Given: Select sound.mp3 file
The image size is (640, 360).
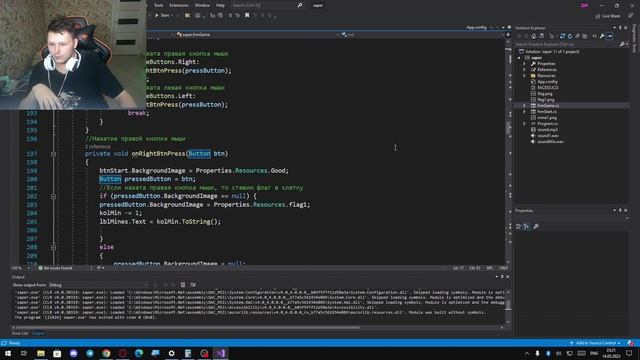Looking at the screenshot, I should coord(547,130).
